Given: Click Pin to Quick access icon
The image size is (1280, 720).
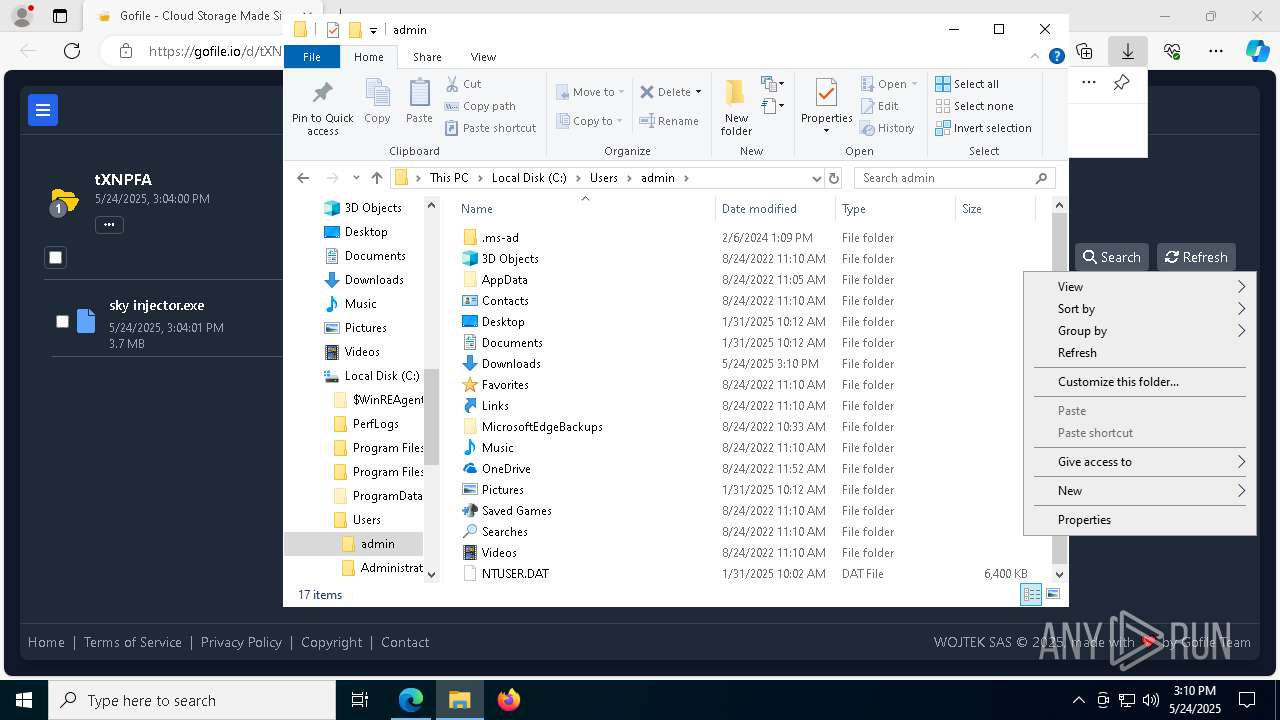Looking at the screenshot, I should point(322,108).
